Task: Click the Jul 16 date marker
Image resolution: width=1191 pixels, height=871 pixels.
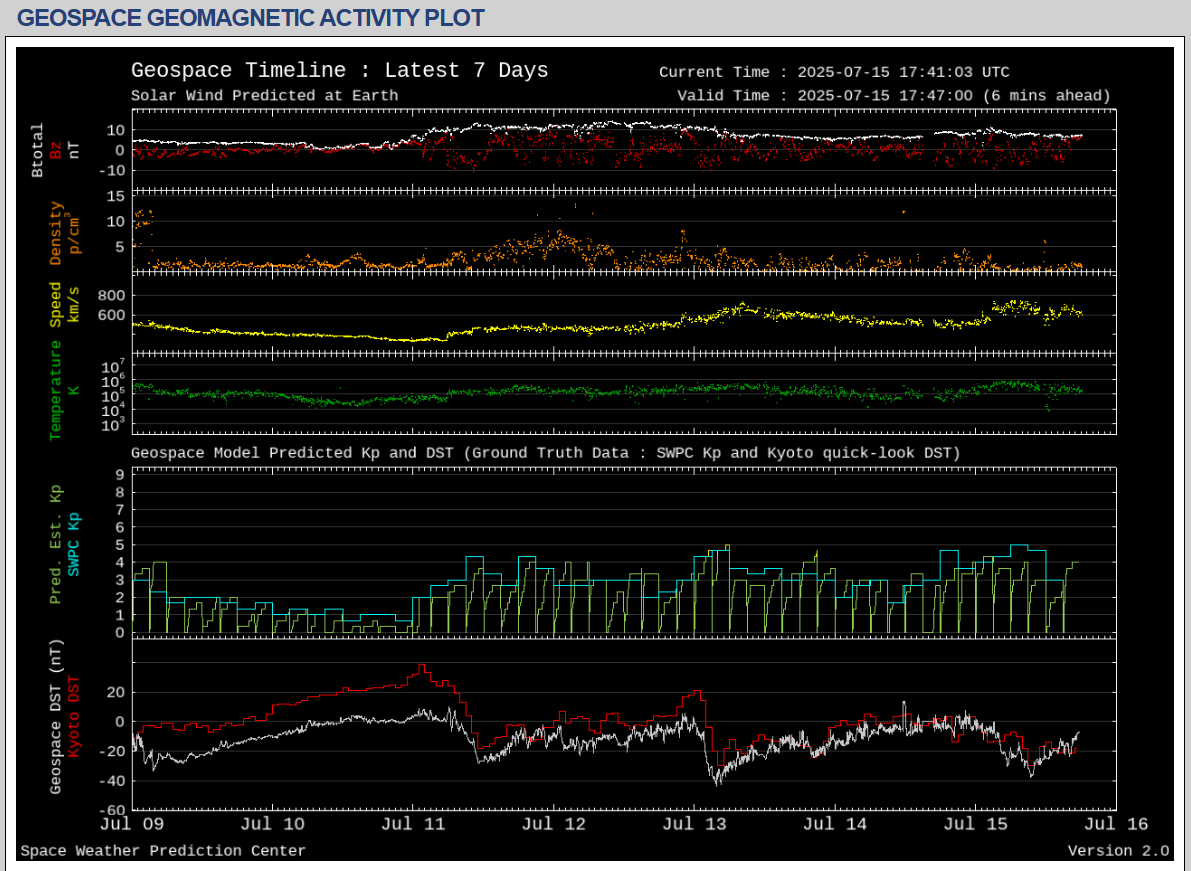Action: click(x=1116, y=824)
